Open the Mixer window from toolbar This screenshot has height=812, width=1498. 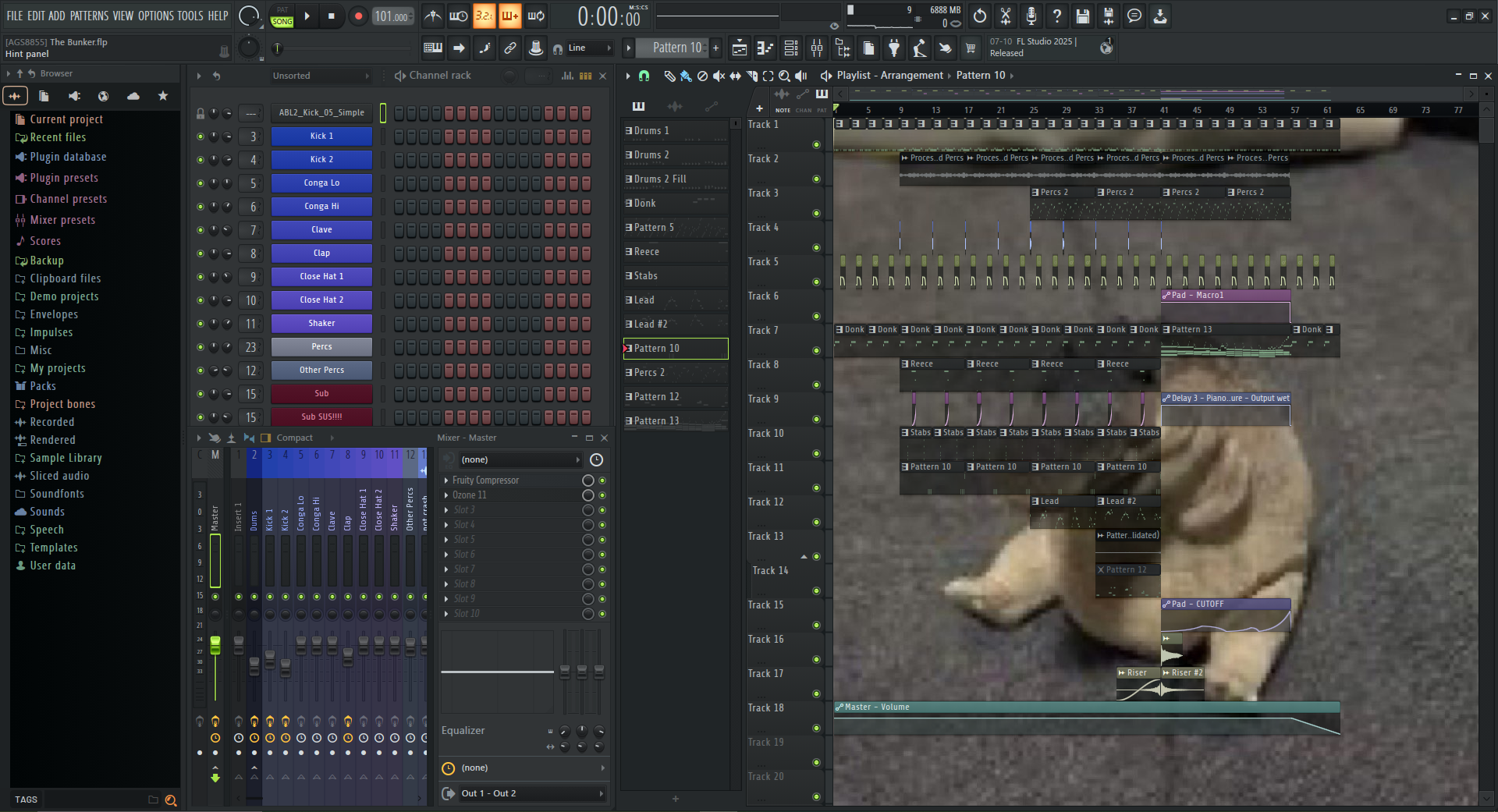coord(816,48)
